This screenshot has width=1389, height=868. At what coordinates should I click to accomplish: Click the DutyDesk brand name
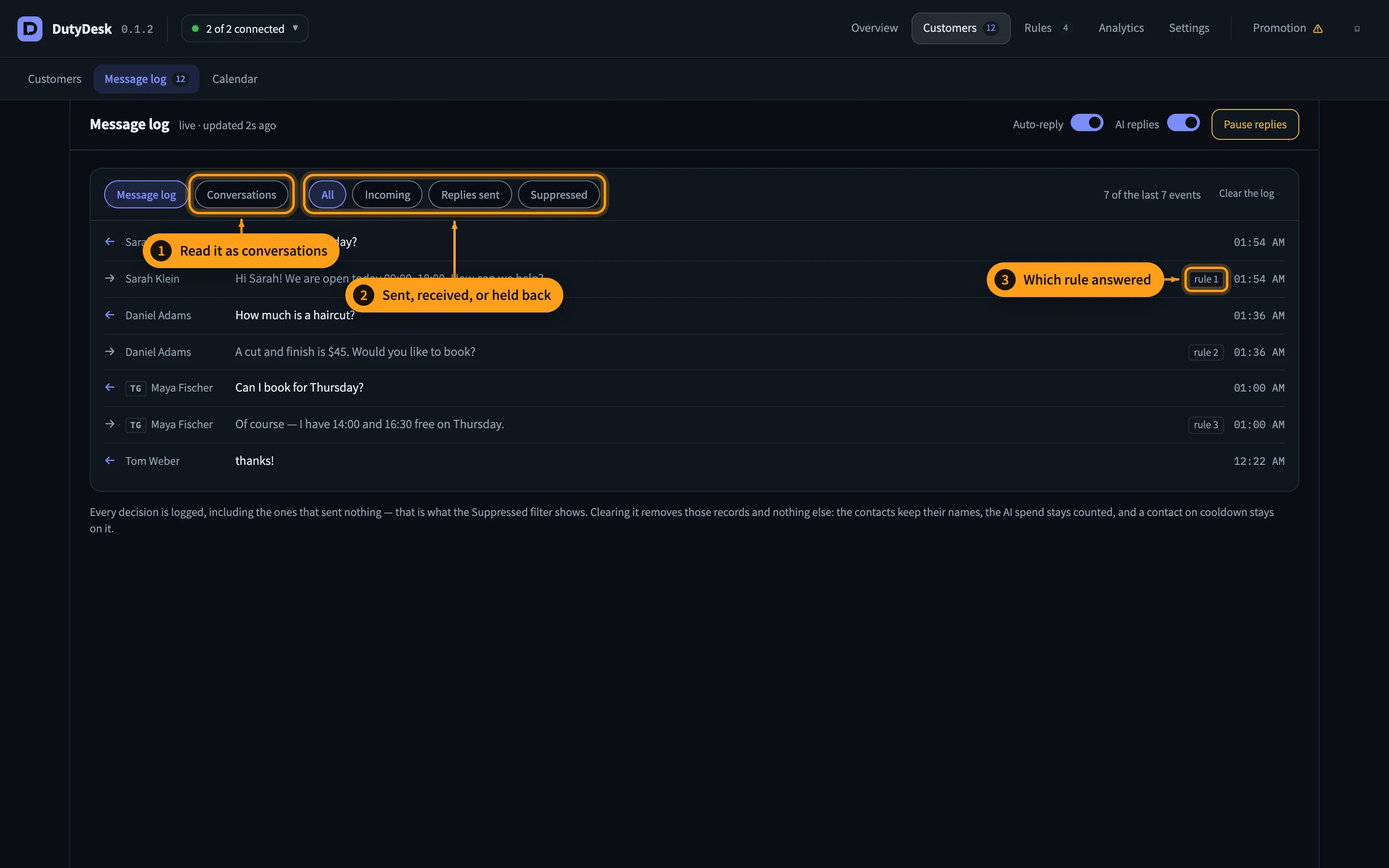pos(82,29)
